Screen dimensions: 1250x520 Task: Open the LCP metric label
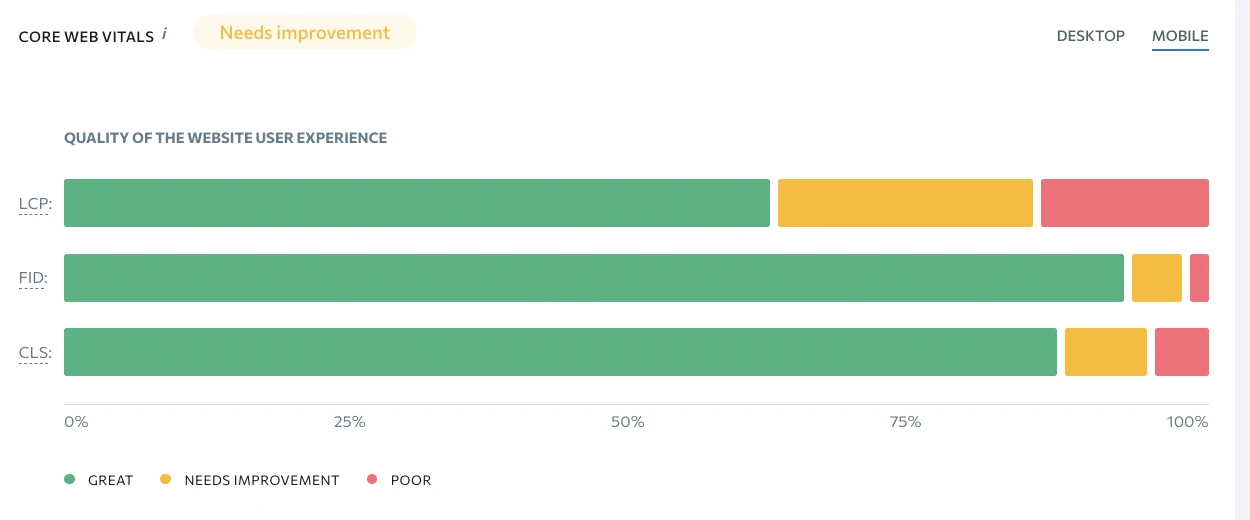pyautogui.click(x=35, y=204)
